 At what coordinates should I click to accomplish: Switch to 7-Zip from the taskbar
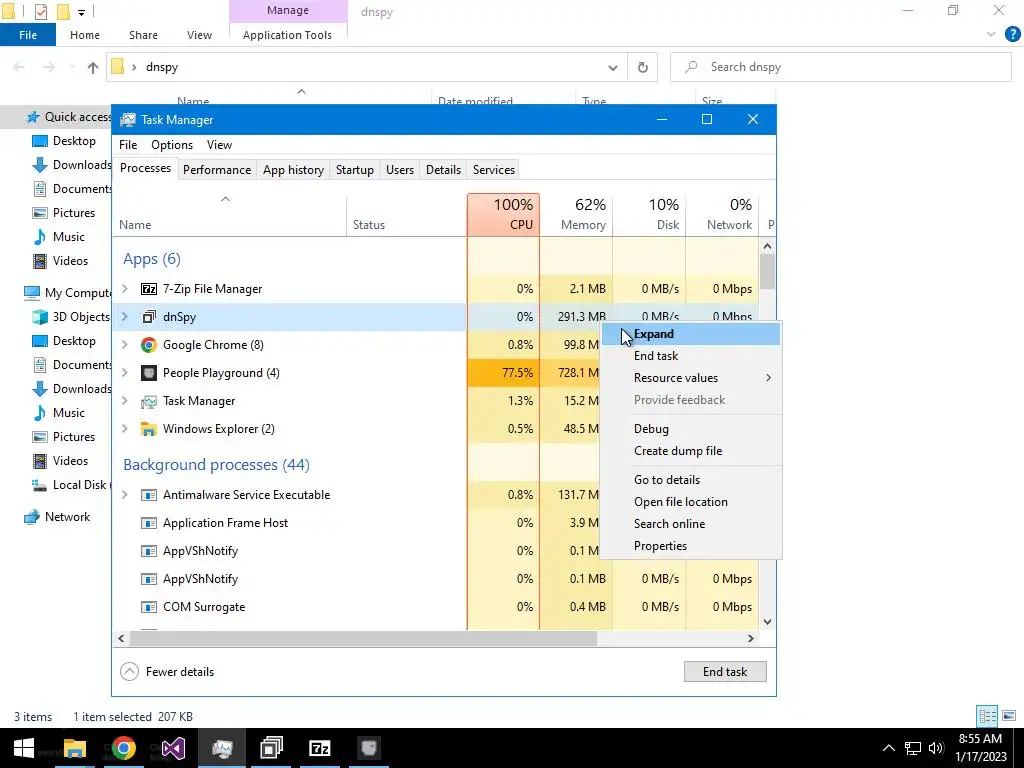click(x=320, y=748)
